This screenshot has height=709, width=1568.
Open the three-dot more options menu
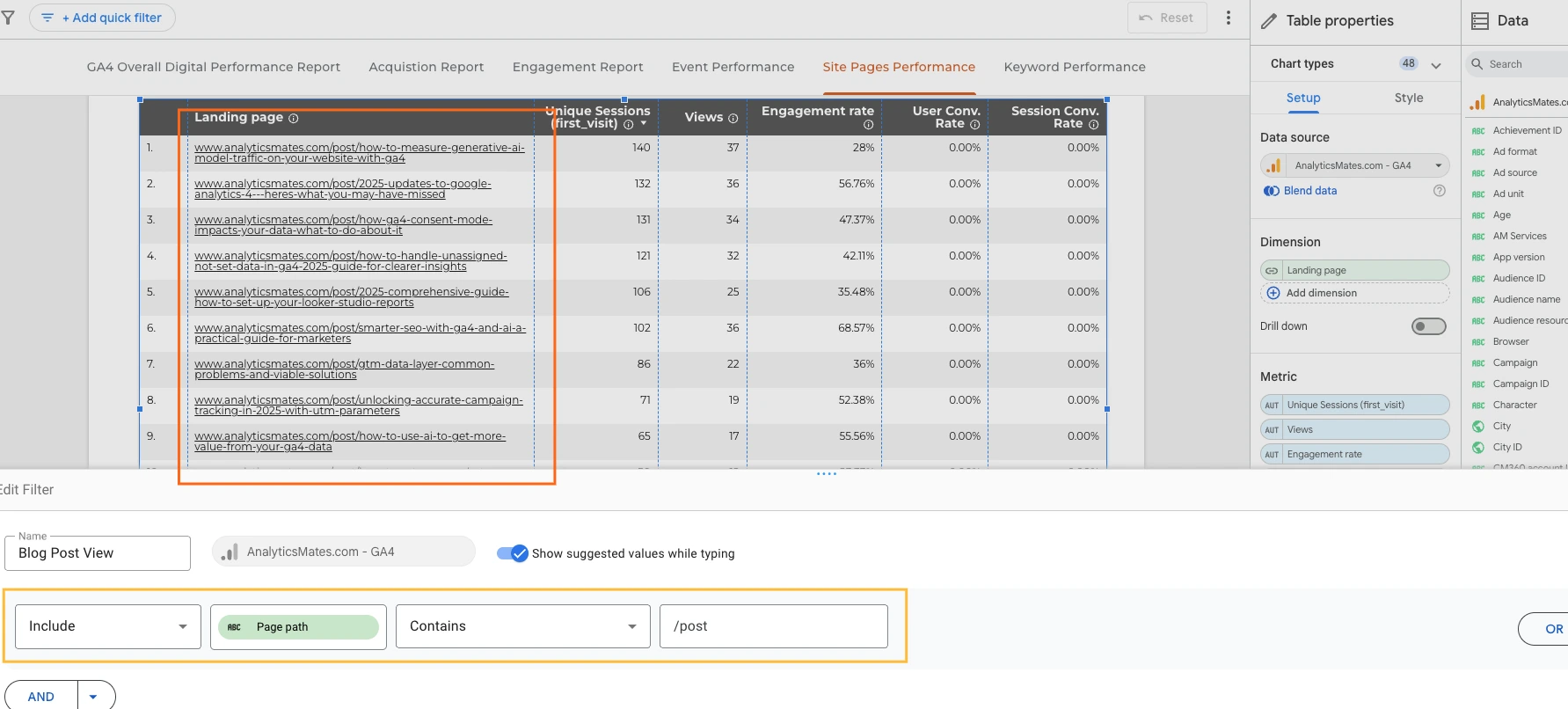point(1229,18)
